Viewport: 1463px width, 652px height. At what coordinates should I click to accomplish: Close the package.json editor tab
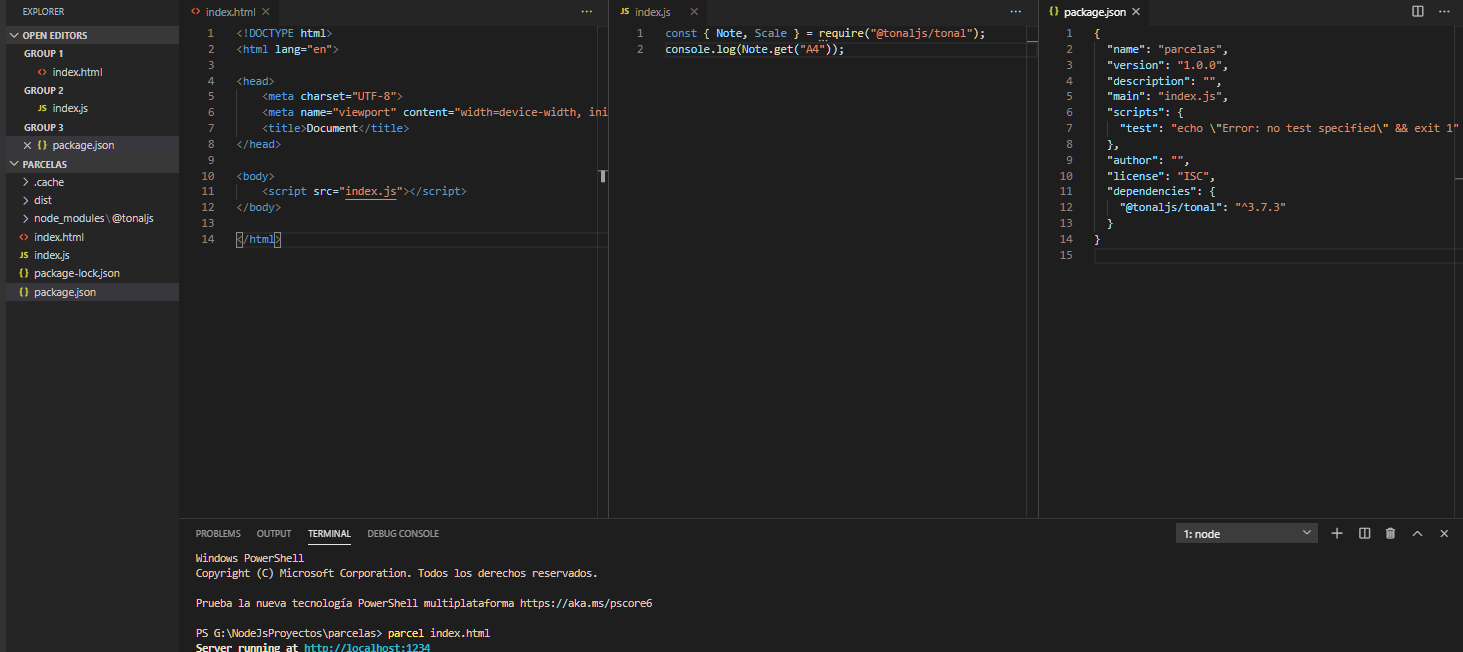(1136, 12)
